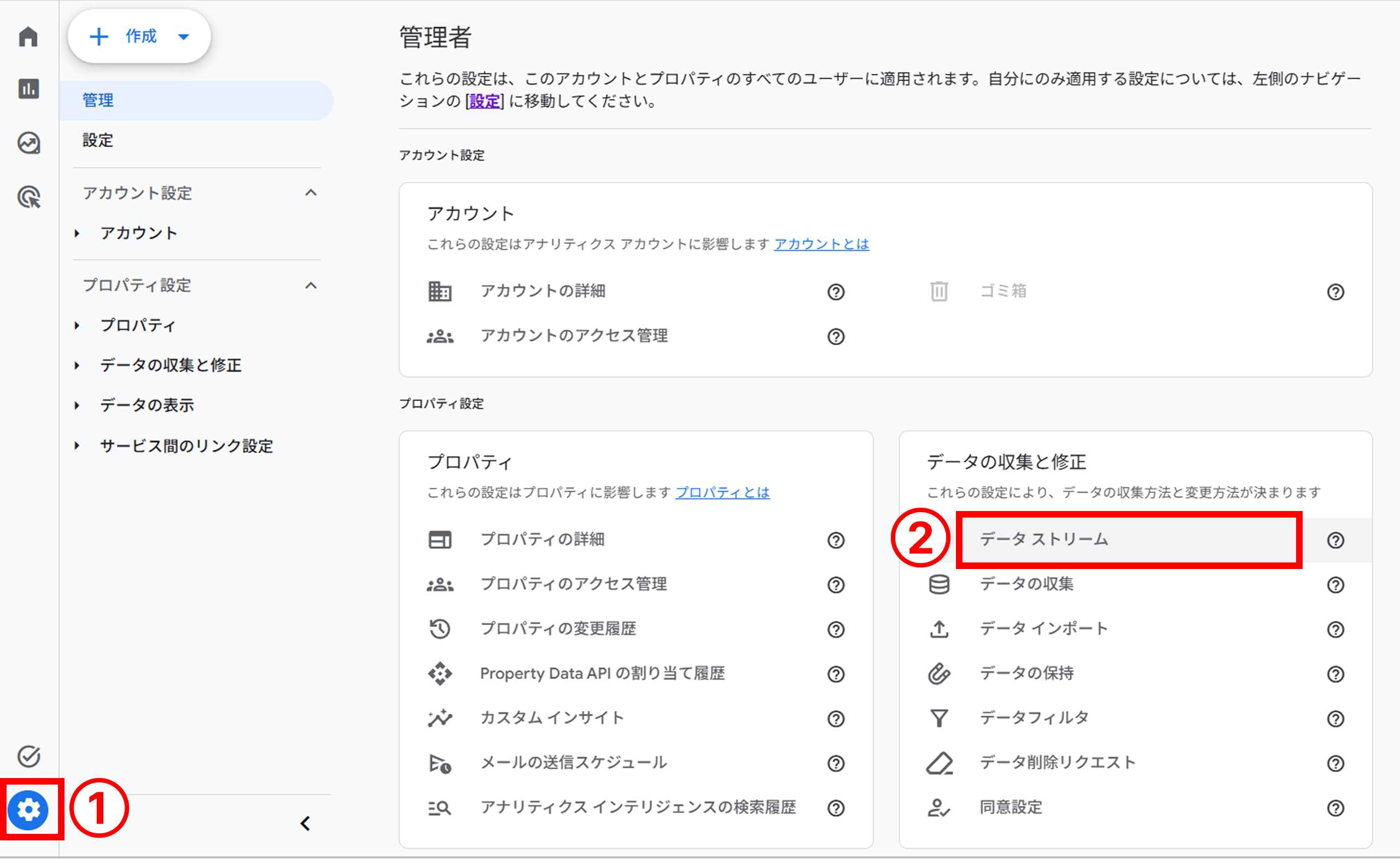Show help for データの保持
The width and height of the screenshot is (1400, 859).
(x=1335, y=674)
